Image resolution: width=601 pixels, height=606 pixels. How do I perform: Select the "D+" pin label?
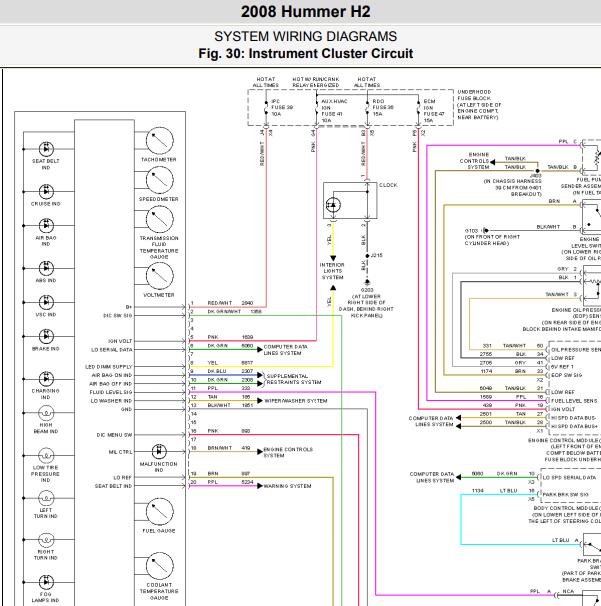click(x=129, y=307)
